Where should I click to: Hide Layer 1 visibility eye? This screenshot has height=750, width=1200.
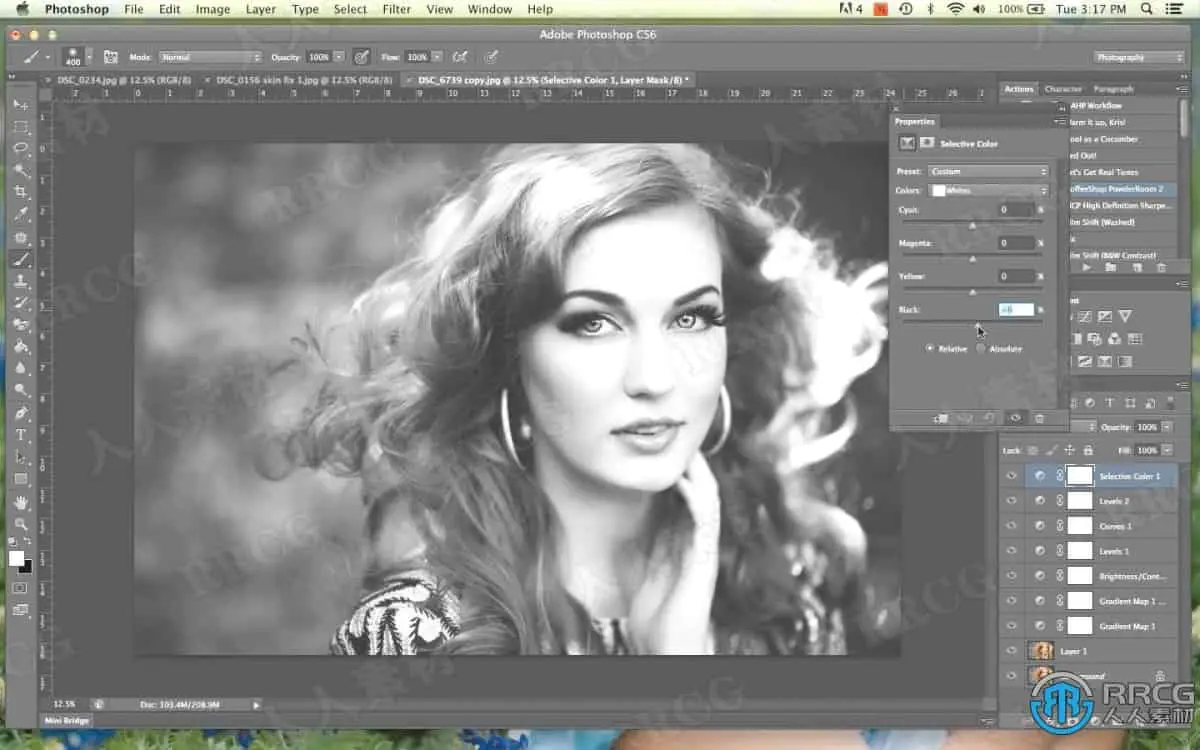(1012, 651)
